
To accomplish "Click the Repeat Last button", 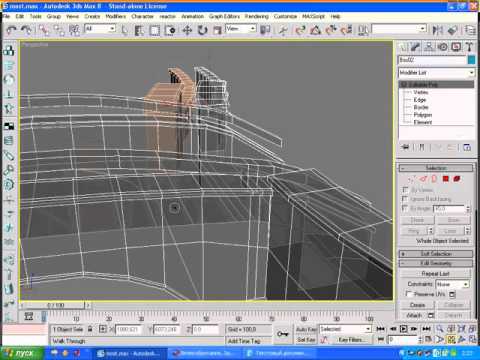I will [435, 273].
